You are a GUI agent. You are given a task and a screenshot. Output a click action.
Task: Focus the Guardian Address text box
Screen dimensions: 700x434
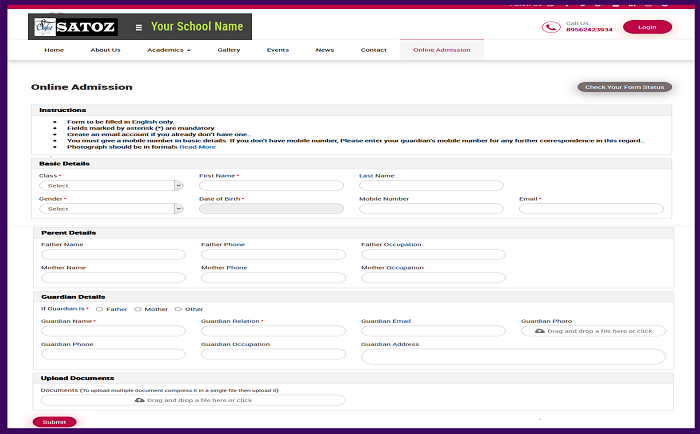[x=513, y=357]
